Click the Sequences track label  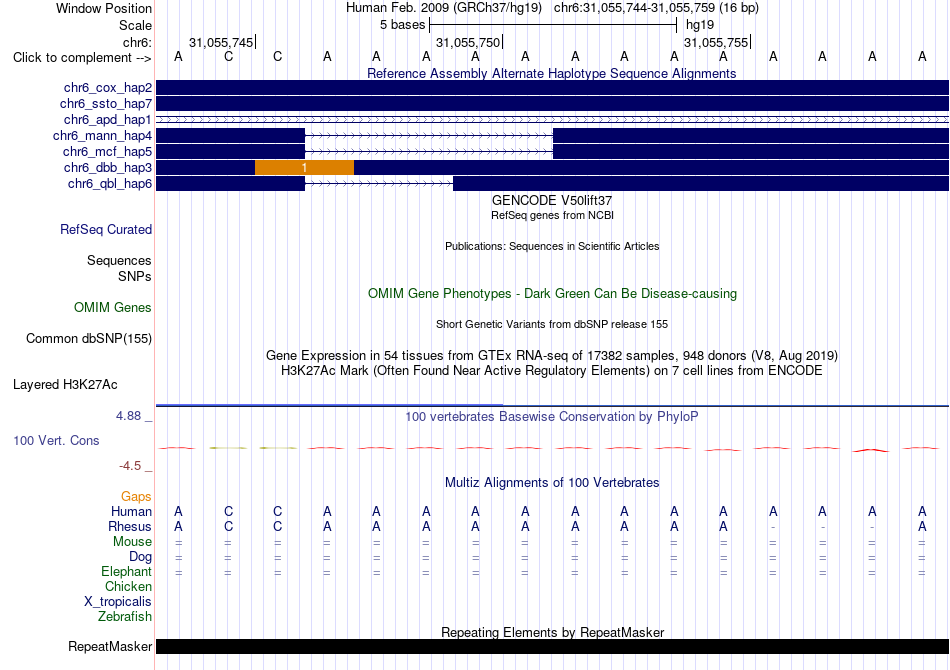[119, 260]
